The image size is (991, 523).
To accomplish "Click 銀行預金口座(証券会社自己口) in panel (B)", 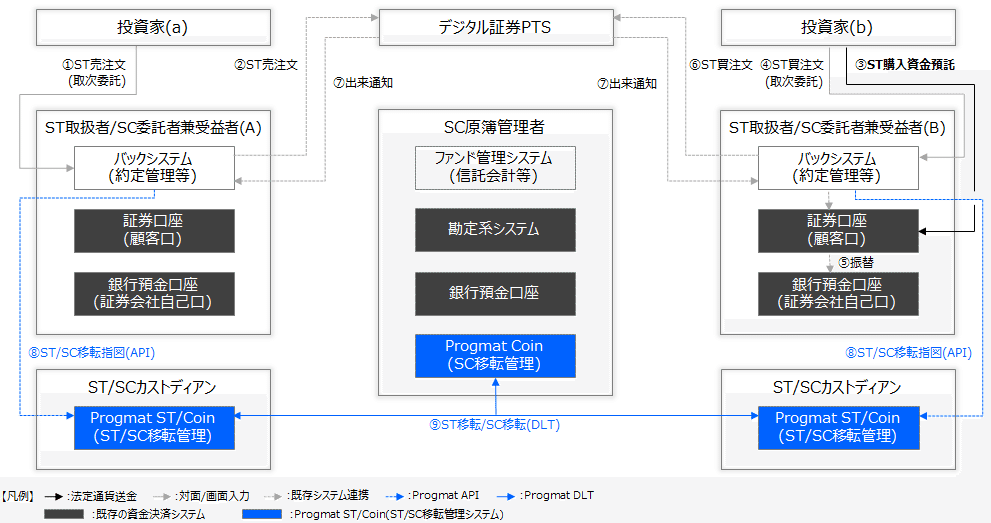I will [838, 294].
